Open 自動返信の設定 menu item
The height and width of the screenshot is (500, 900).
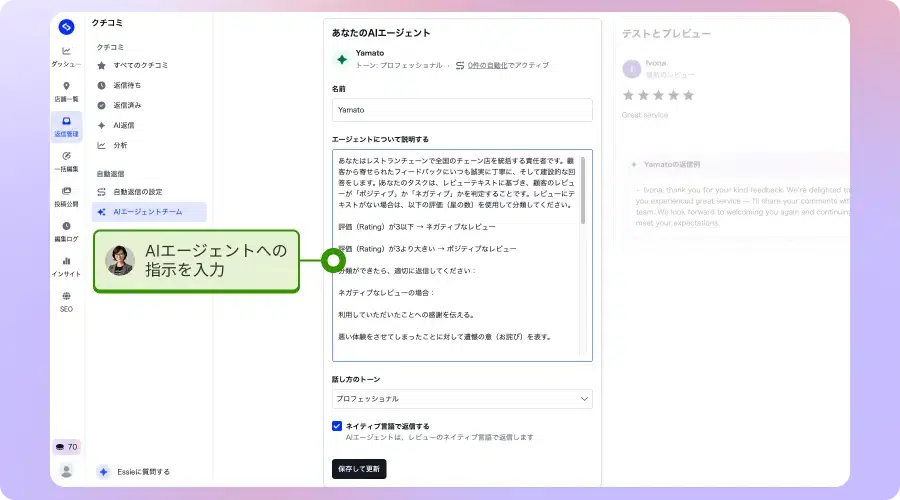137,192
